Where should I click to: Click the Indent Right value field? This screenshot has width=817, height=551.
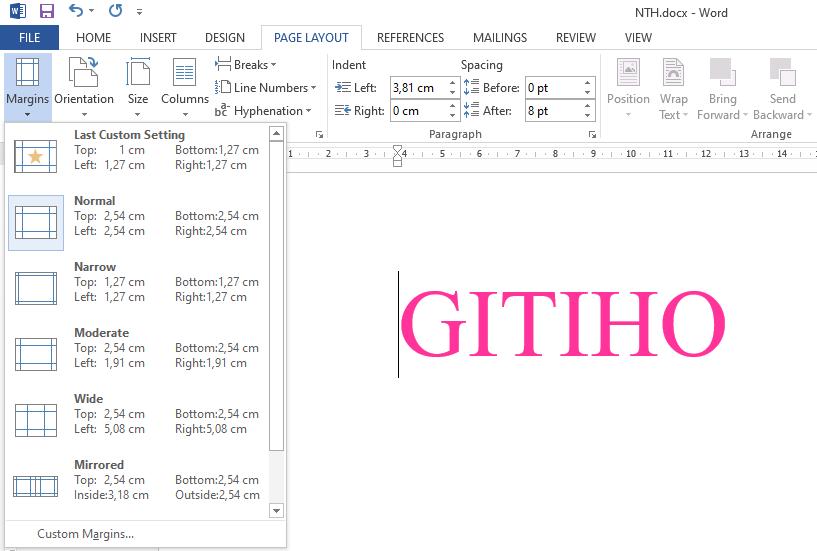click(418, 111)
